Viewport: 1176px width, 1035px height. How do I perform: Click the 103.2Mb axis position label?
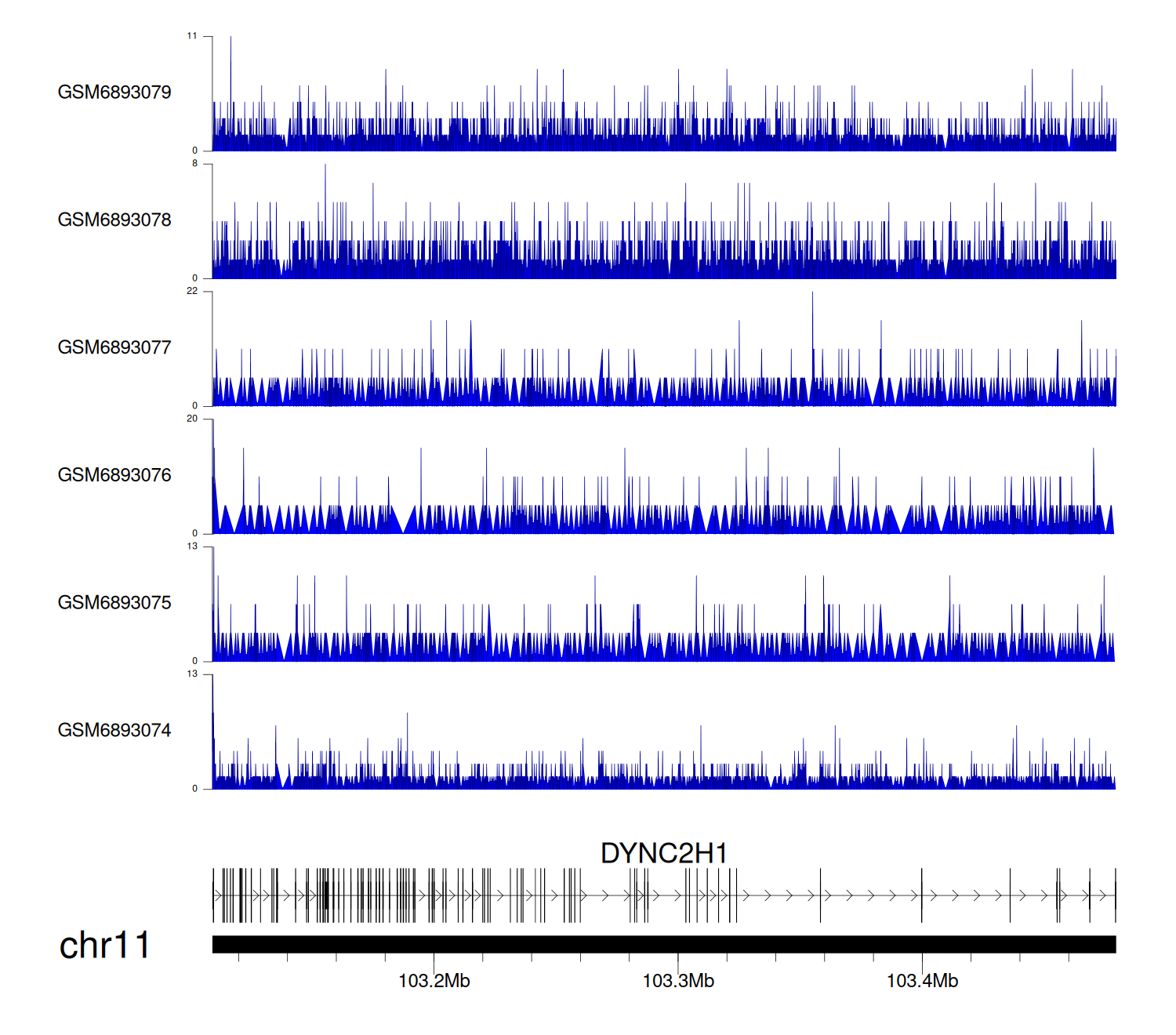(434, 981)
